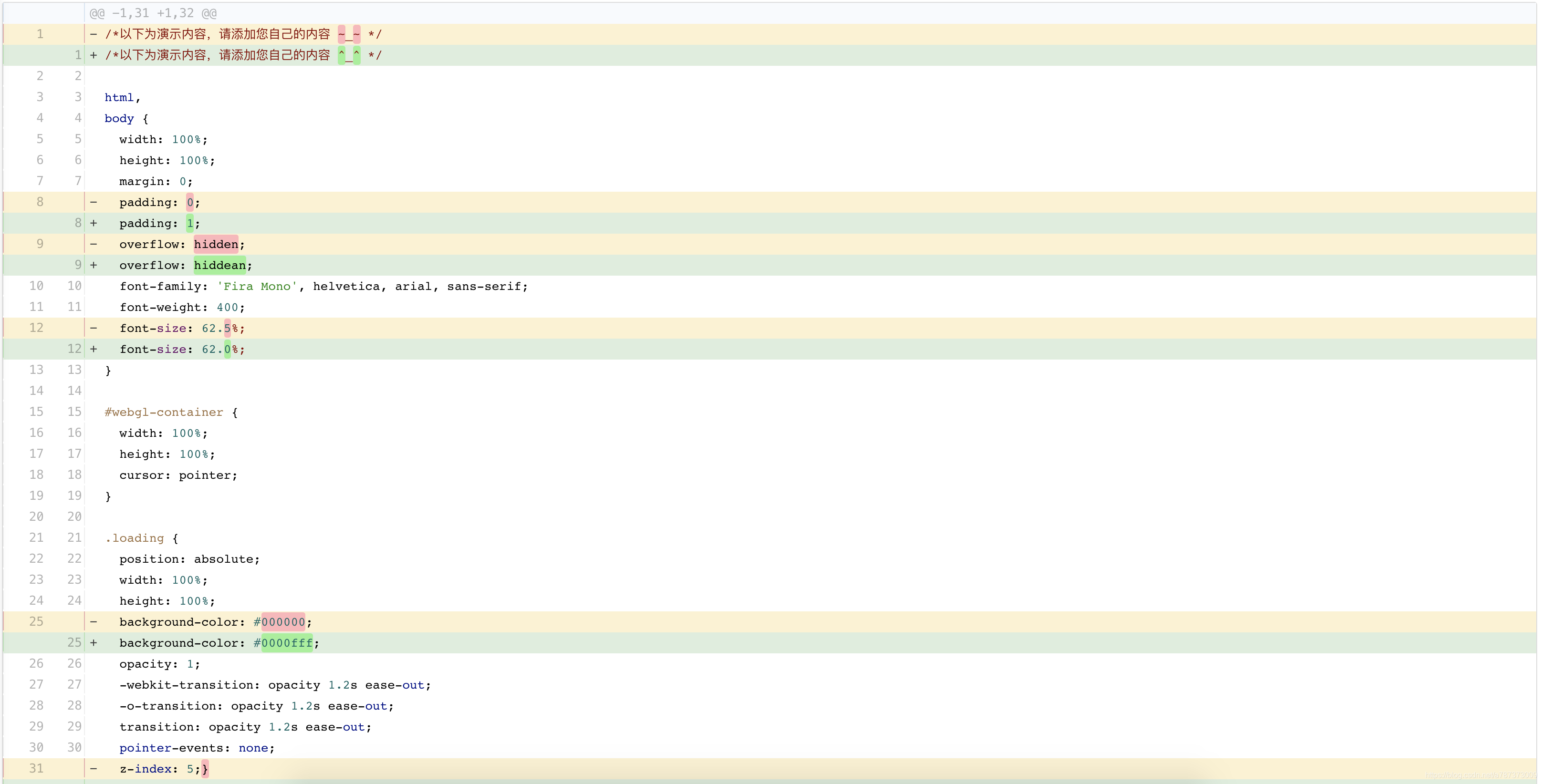Click the 'pointer-events: none;' line

(x=197, y=747)
